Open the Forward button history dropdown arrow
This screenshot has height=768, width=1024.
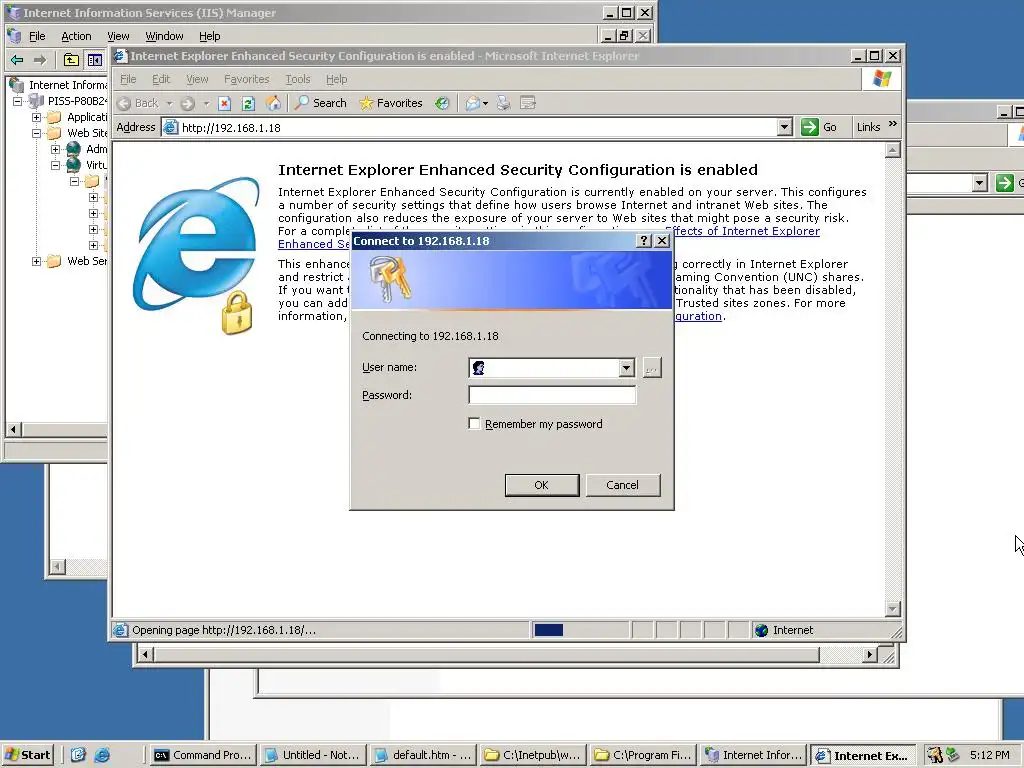(206, 103)
